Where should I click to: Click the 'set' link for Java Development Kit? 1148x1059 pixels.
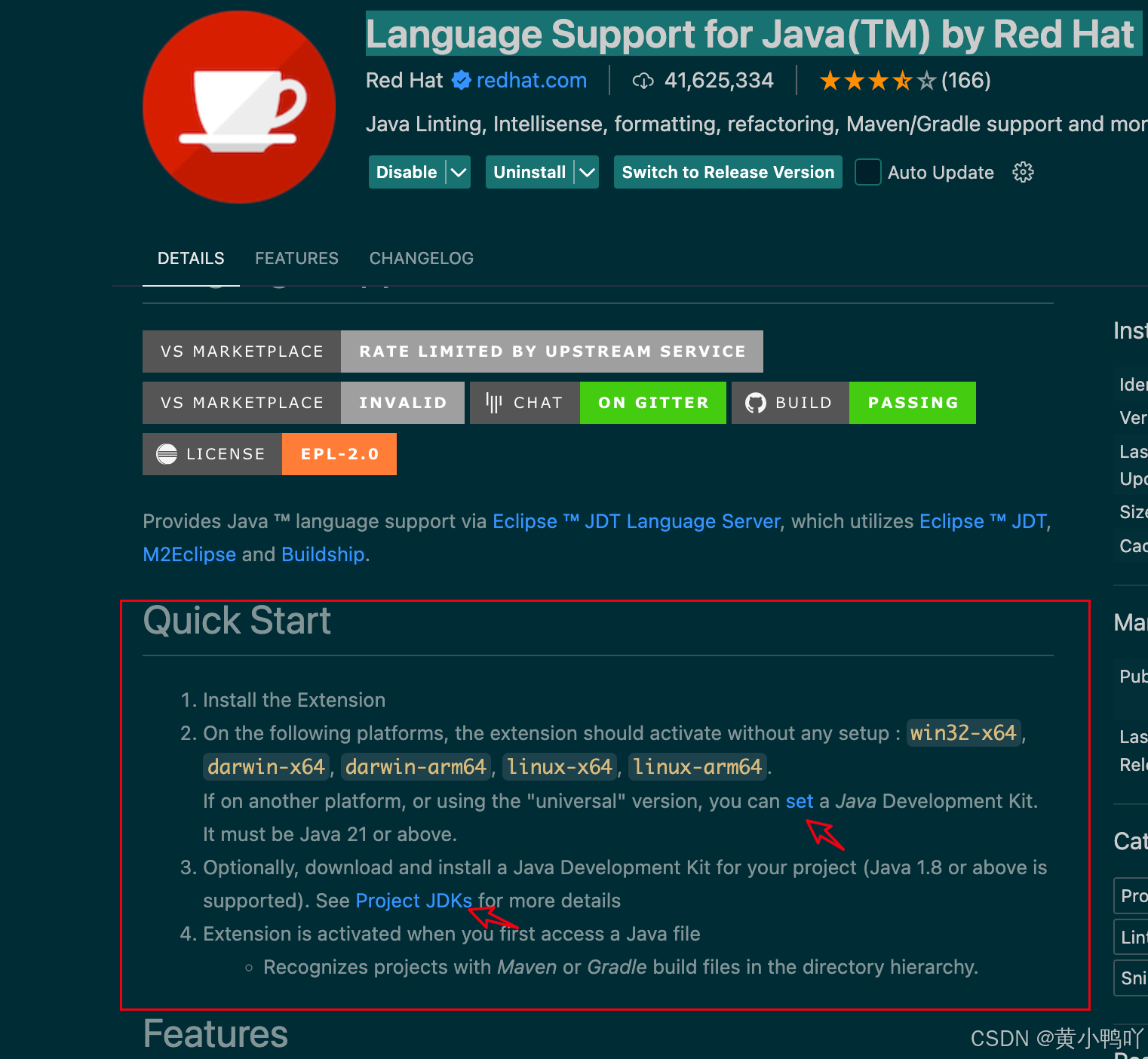(800, 801)
